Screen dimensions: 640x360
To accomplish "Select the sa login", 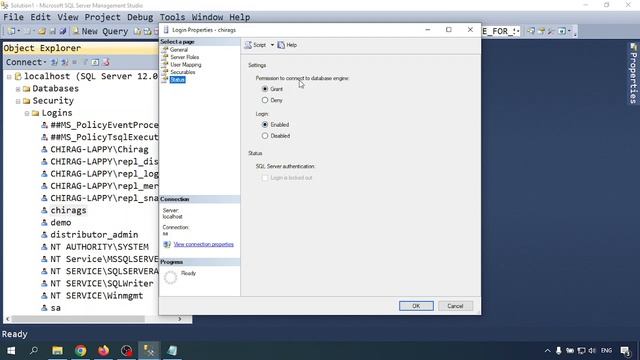I will point(56,308).
